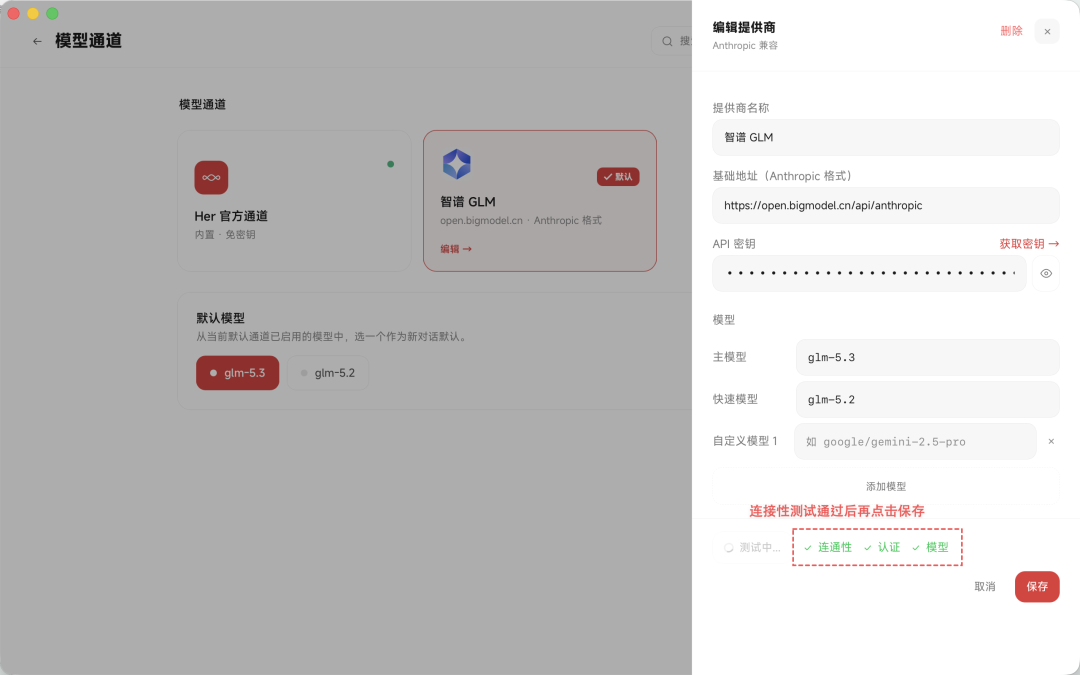Click the 智谱 GLM card title
The image size is (1080, 675).
point(468,202)
